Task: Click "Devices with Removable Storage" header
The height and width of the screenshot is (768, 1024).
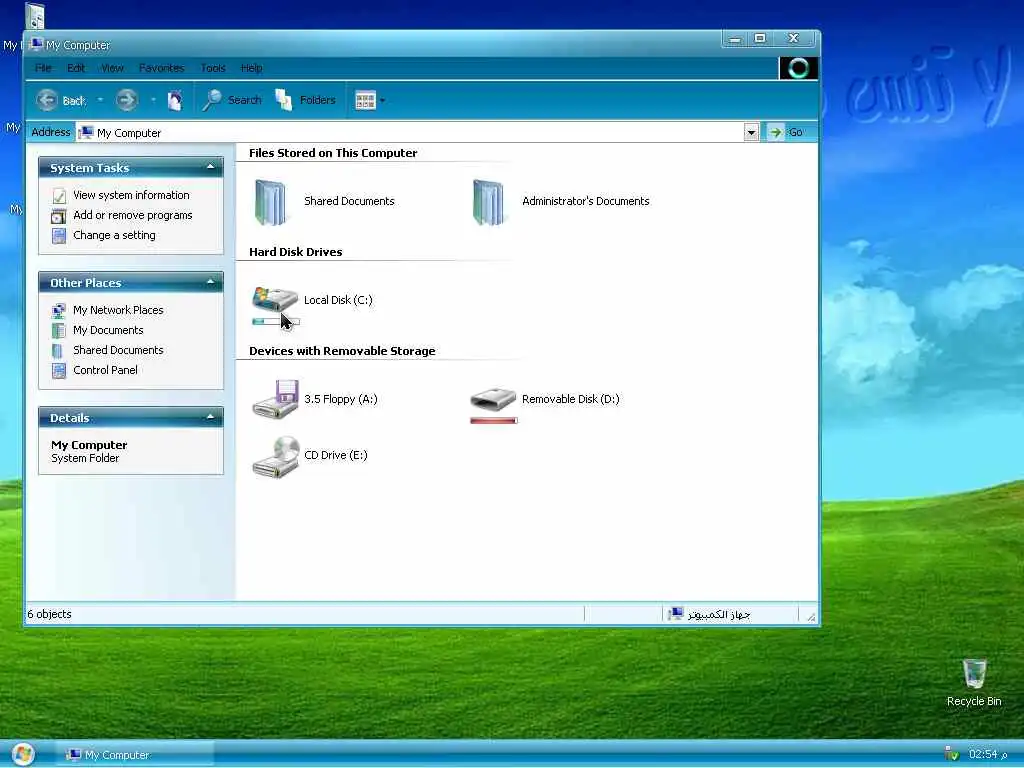Action: point(342,351)
